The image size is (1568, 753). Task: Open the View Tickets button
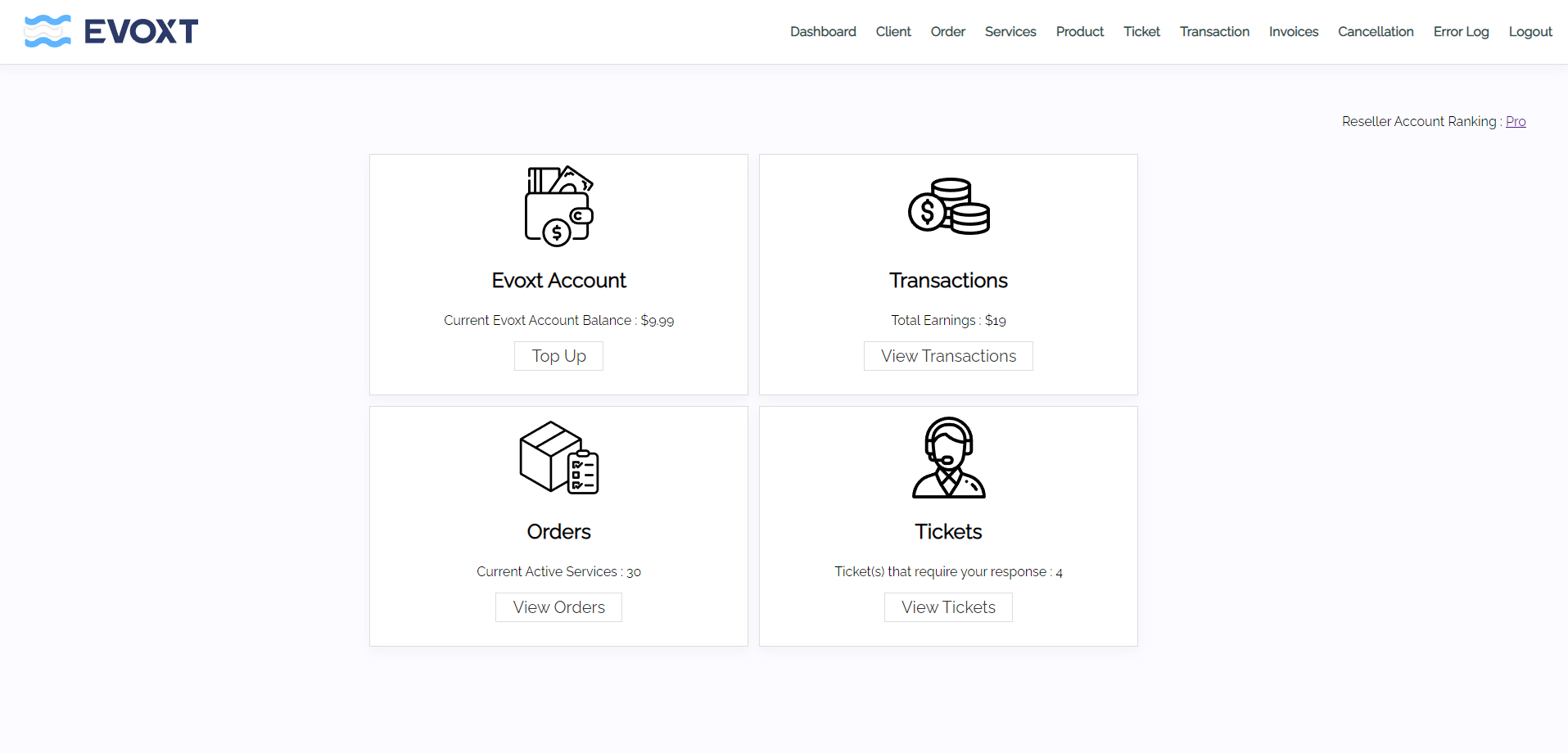coord(948,607)
